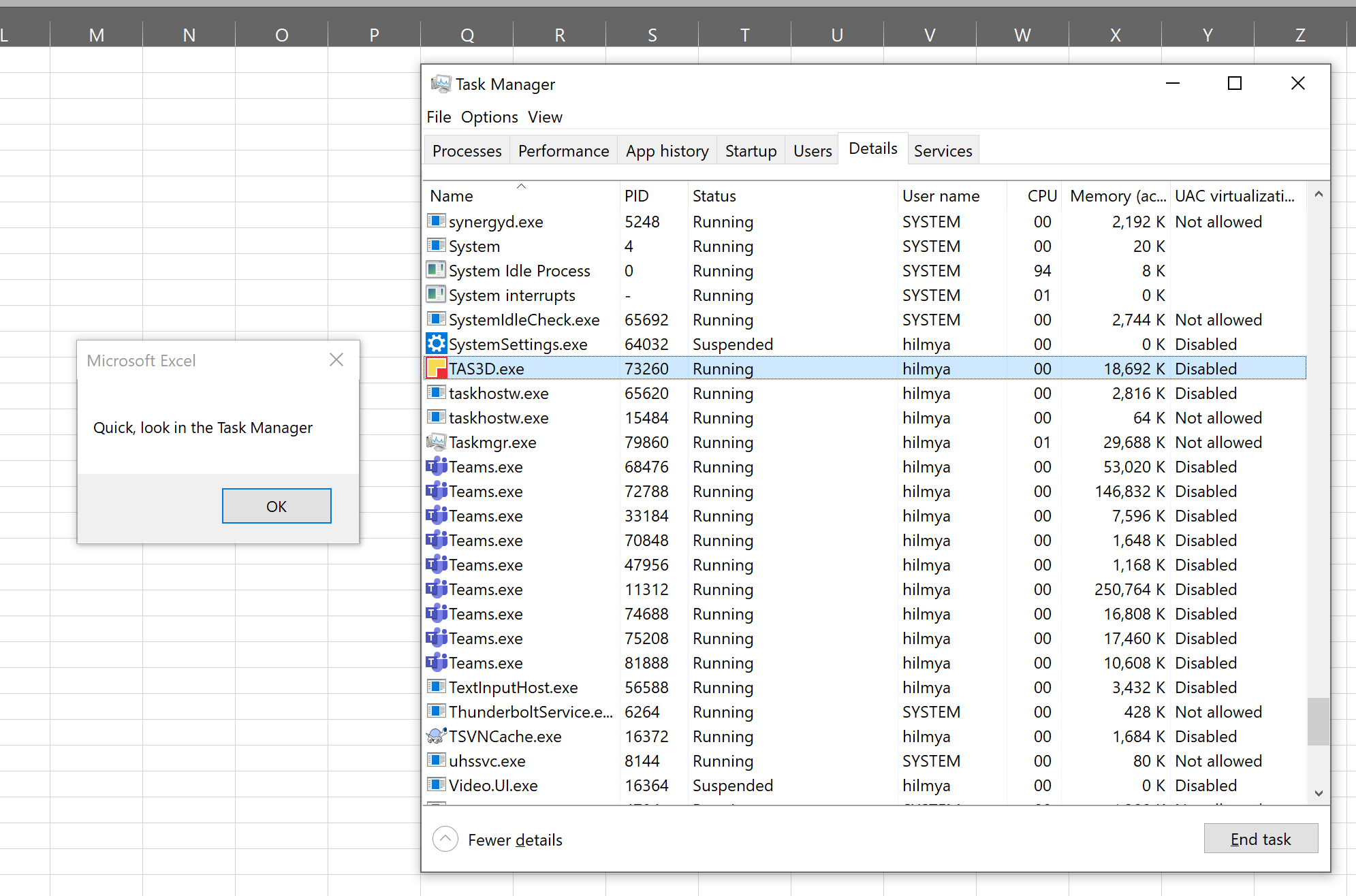The width and height of the screenshot is (1356, 896).
Task: Click the synergyd.exe process icon
Action: pyautogui.click(x=437, y=221)
